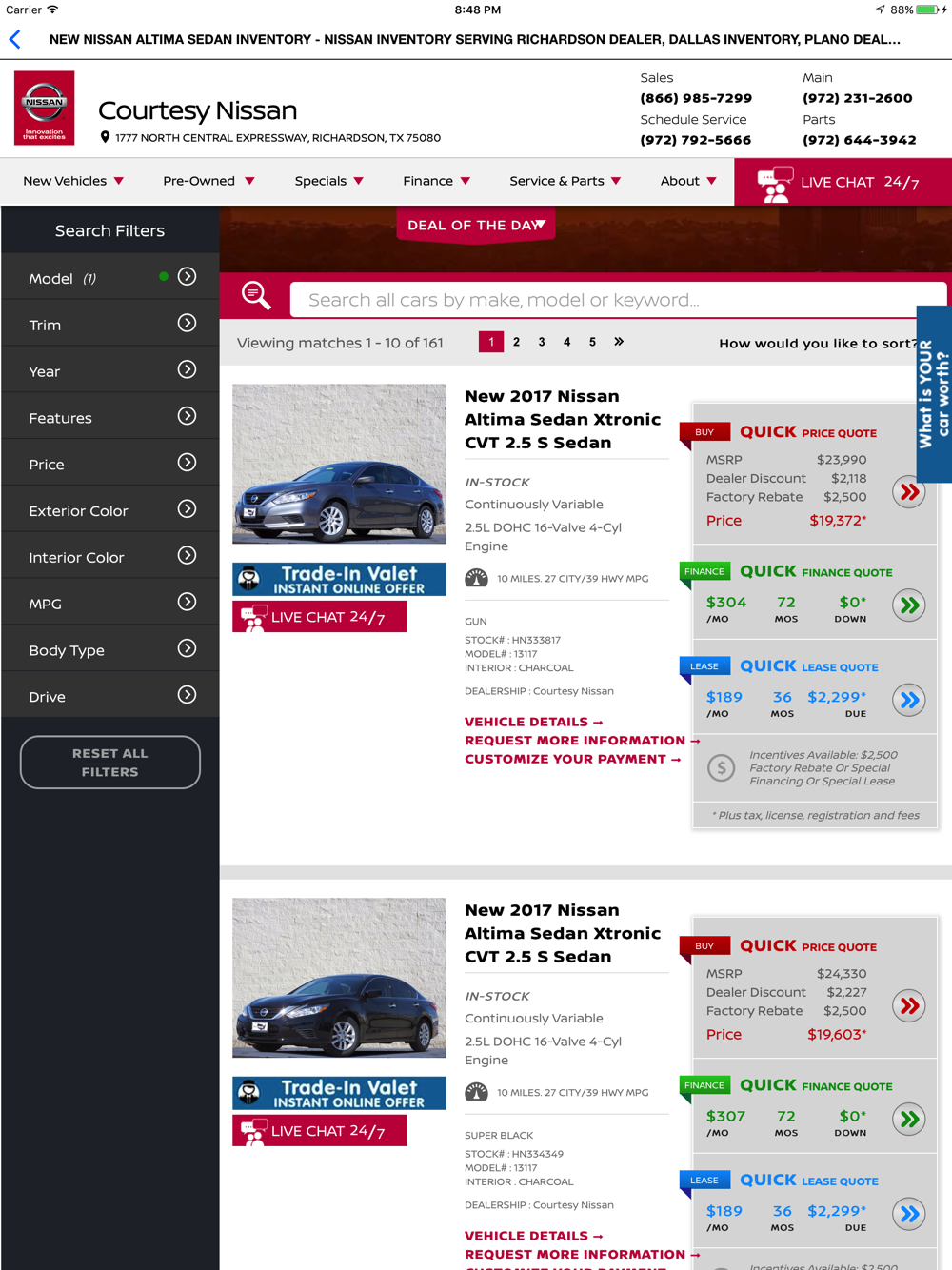Click the green arrow for the $307/mo finance quote
Image resolution: width=952 pixels, height=1270 pixels.
(909, 1119)
